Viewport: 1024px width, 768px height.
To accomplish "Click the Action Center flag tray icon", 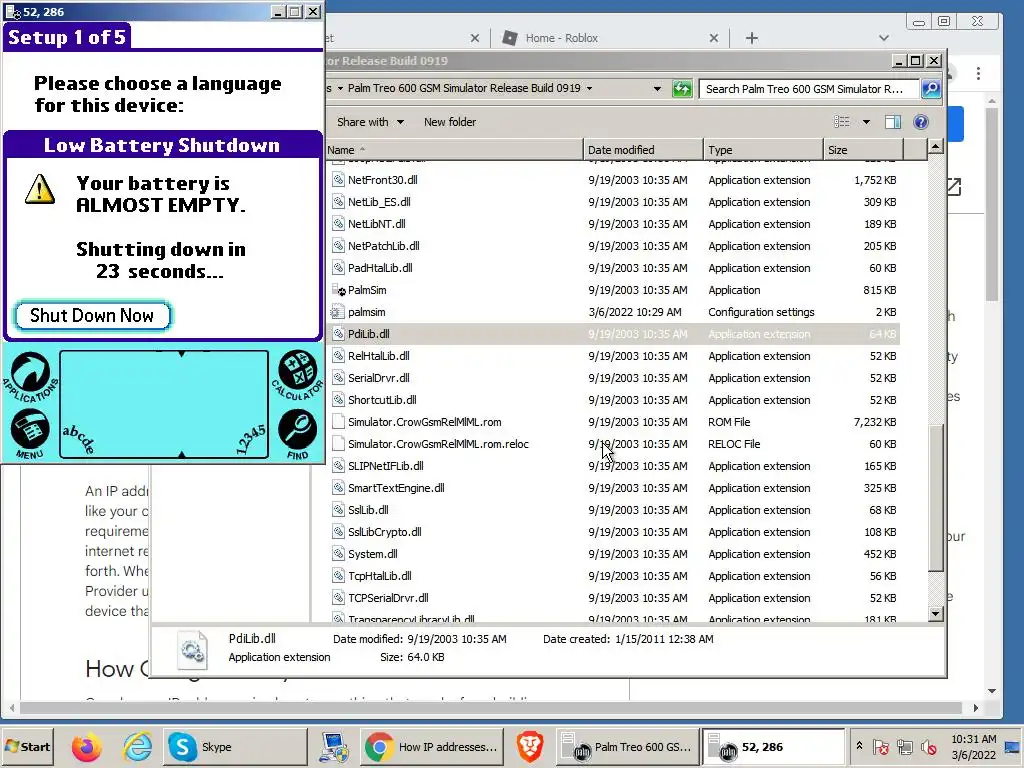I will pyautogui.click(x=880, y=746).
